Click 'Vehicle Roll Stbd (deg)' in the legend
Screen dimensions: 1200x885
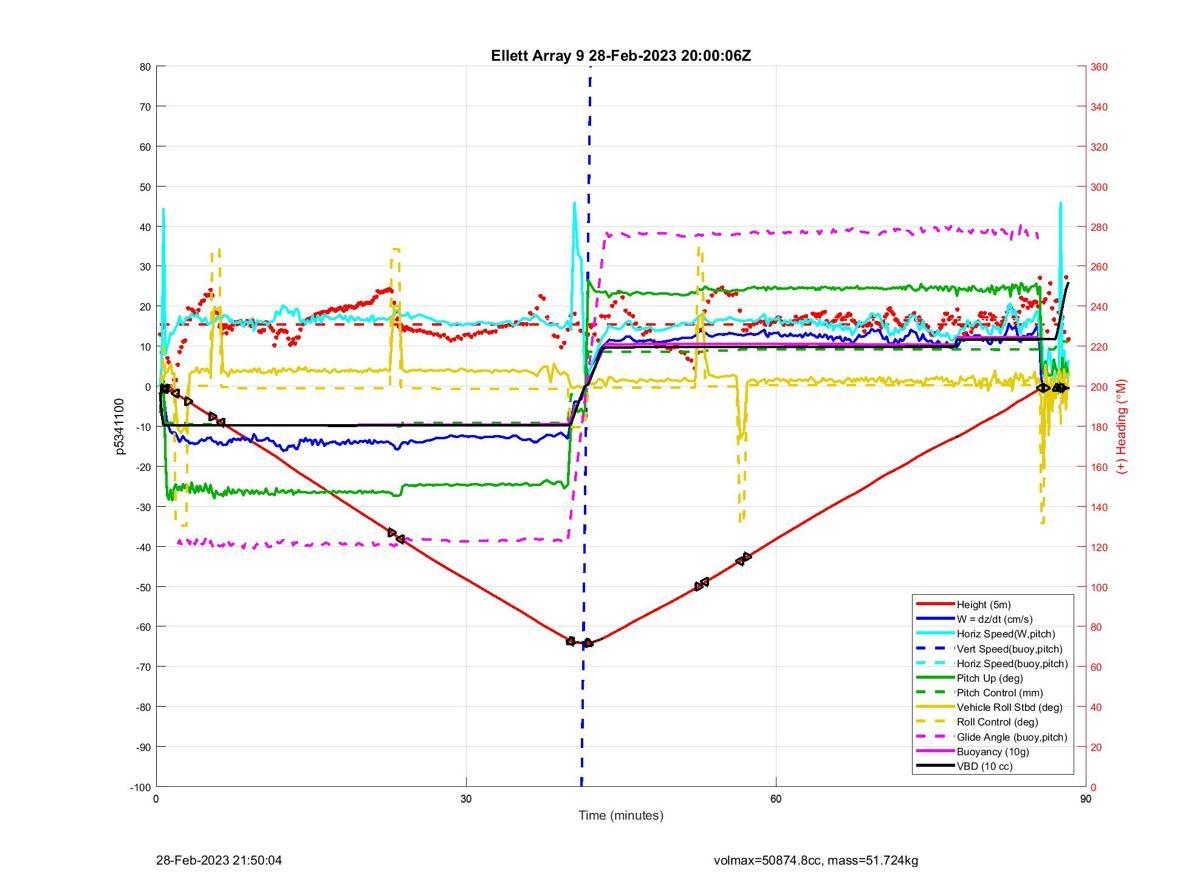pos(1011,707)
